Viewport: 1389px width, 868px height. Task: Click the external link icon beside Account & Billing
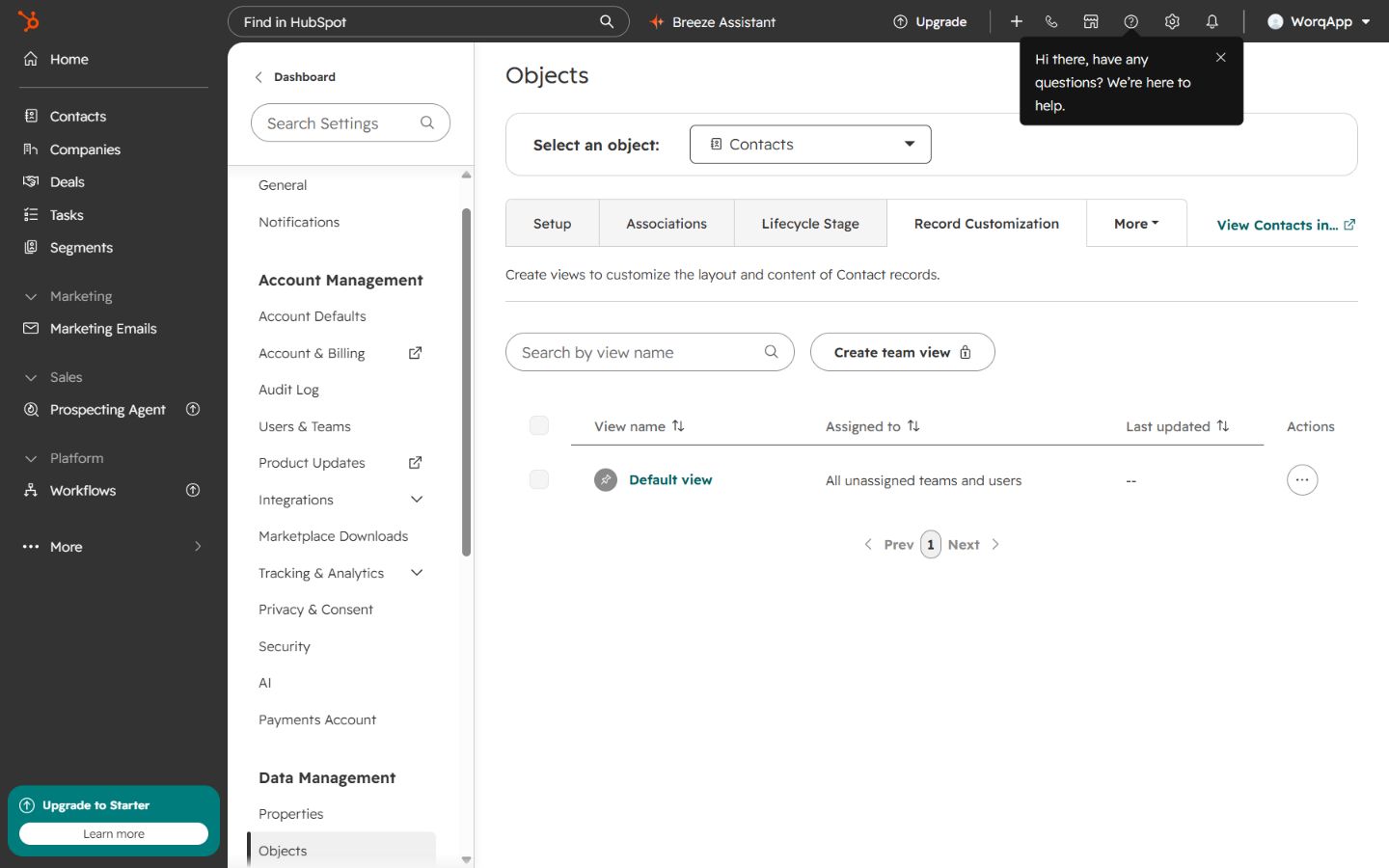tap(416, 353)
